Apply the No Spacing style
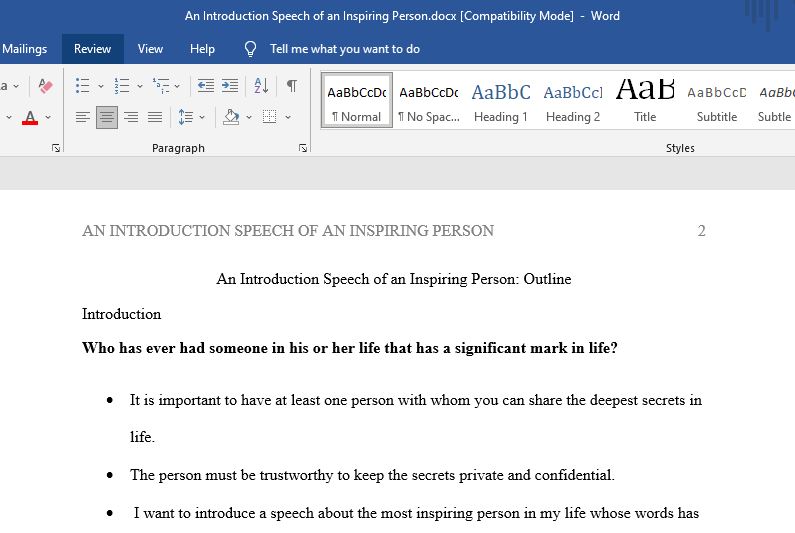The height and width of the screenshot is (533, 795). point(428,100)
